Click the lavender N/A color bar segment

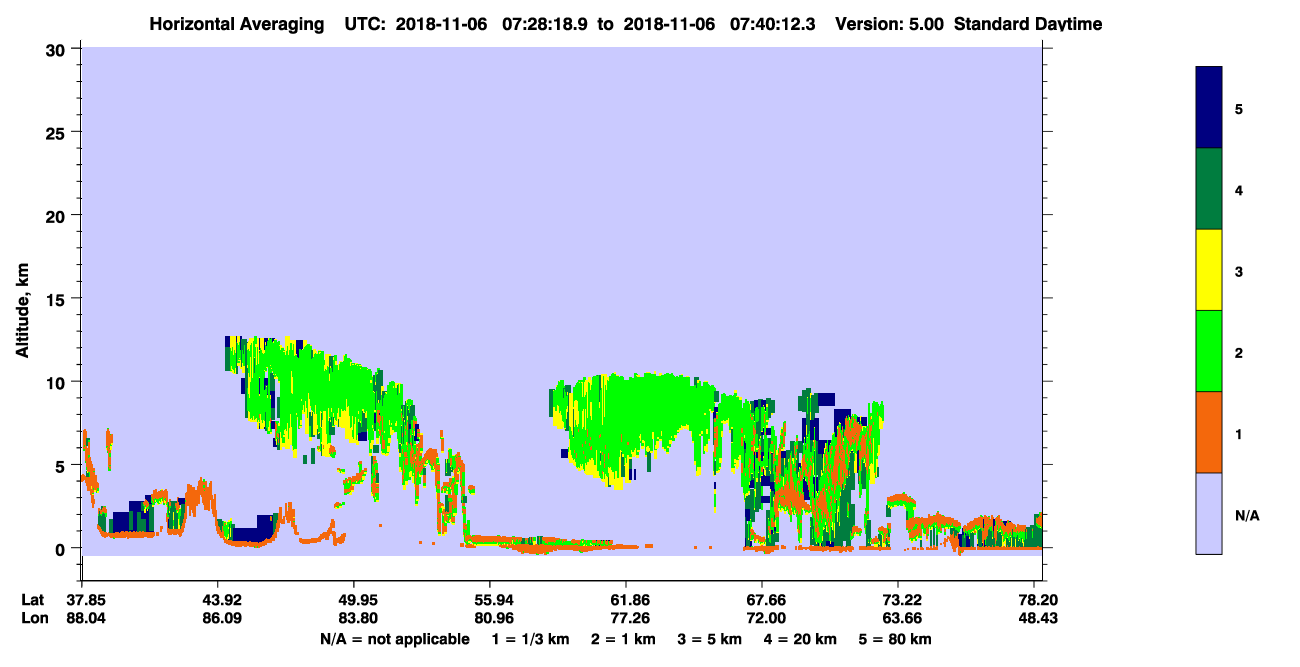click(1209, 513)
